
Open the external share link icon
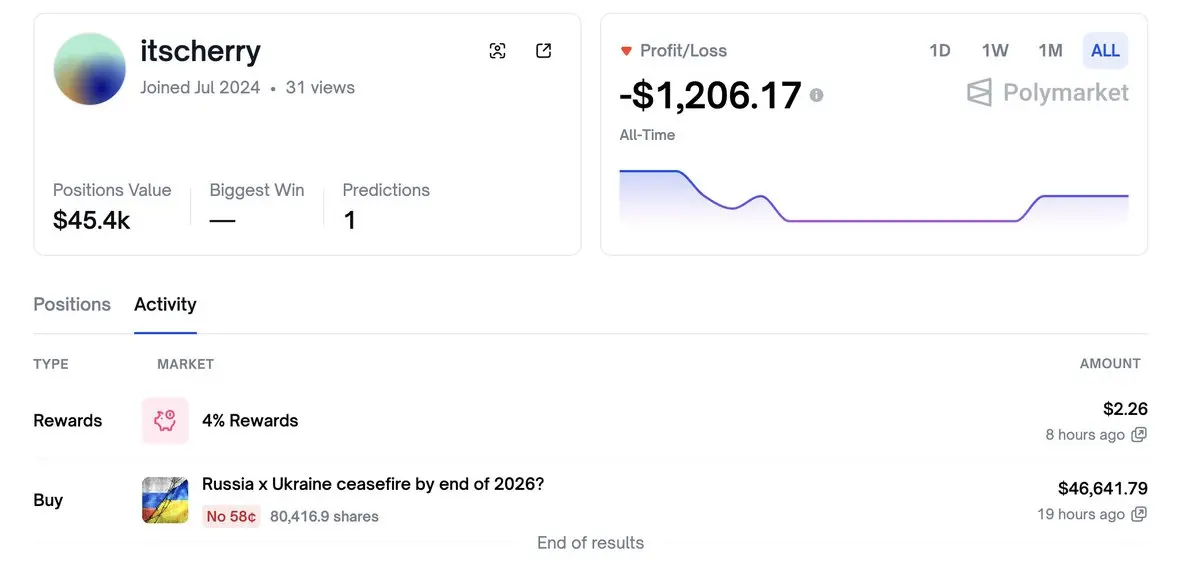544,51
